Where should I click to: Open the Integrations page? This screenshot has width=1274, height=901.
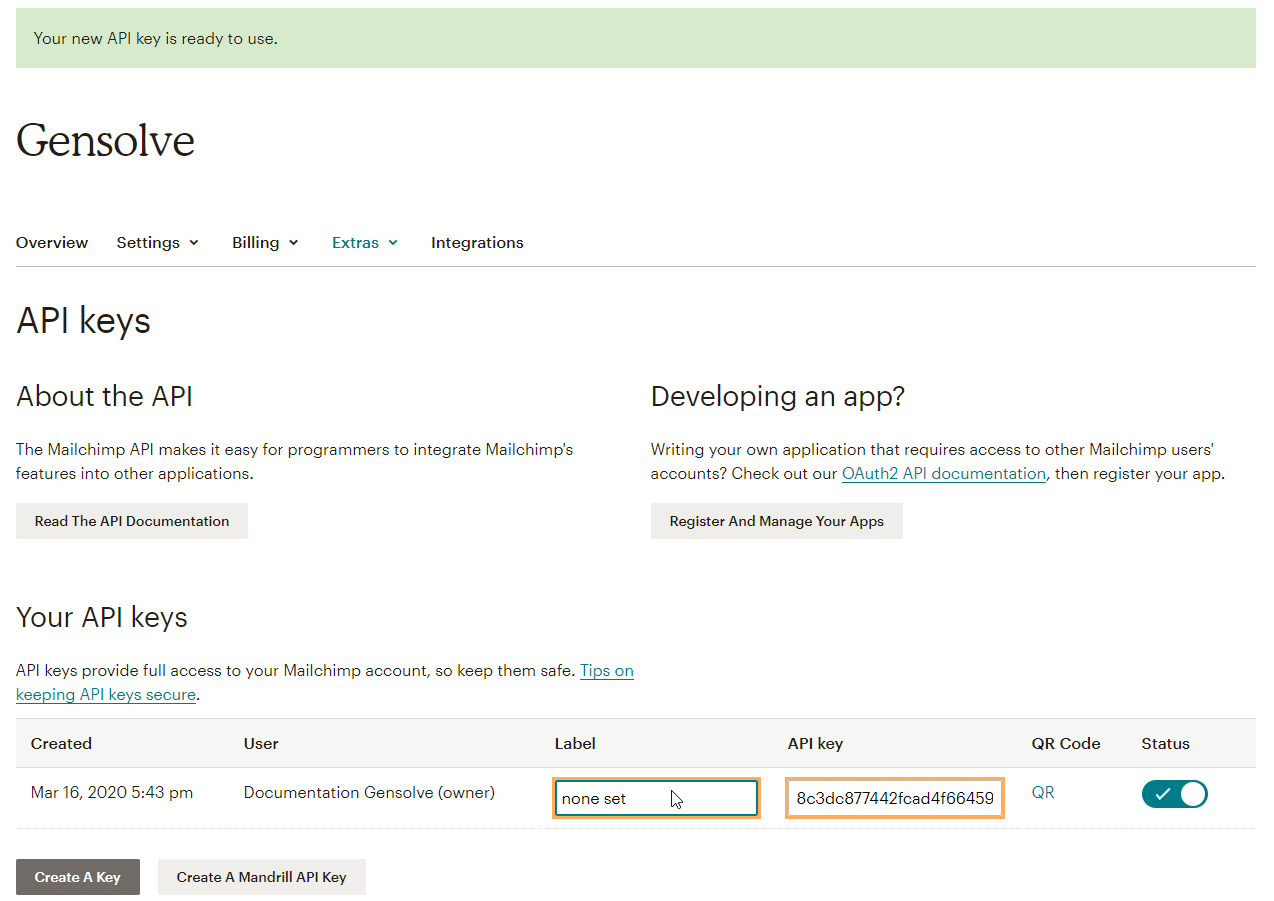tap(477, 242)
